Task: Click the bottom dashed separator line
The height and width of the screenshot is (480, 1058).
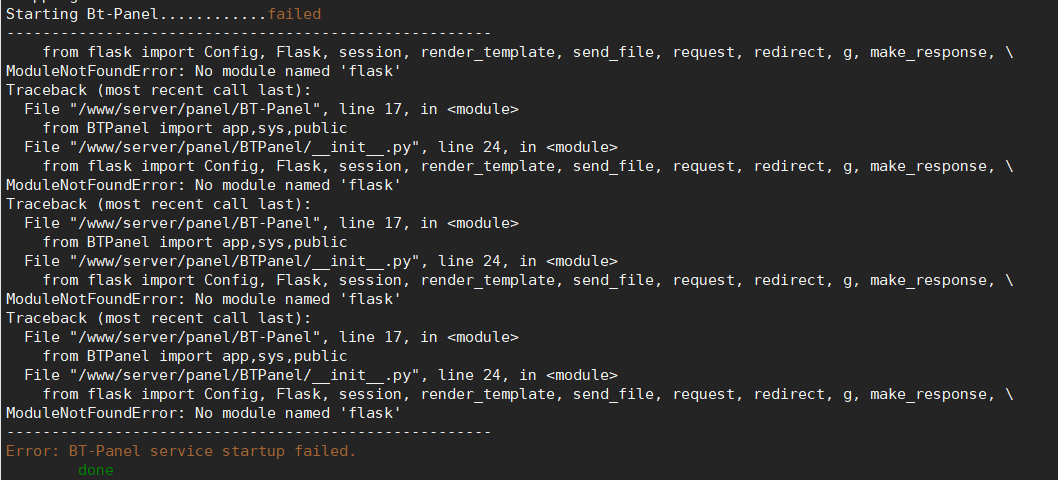Action: click(x=248, y=432)
